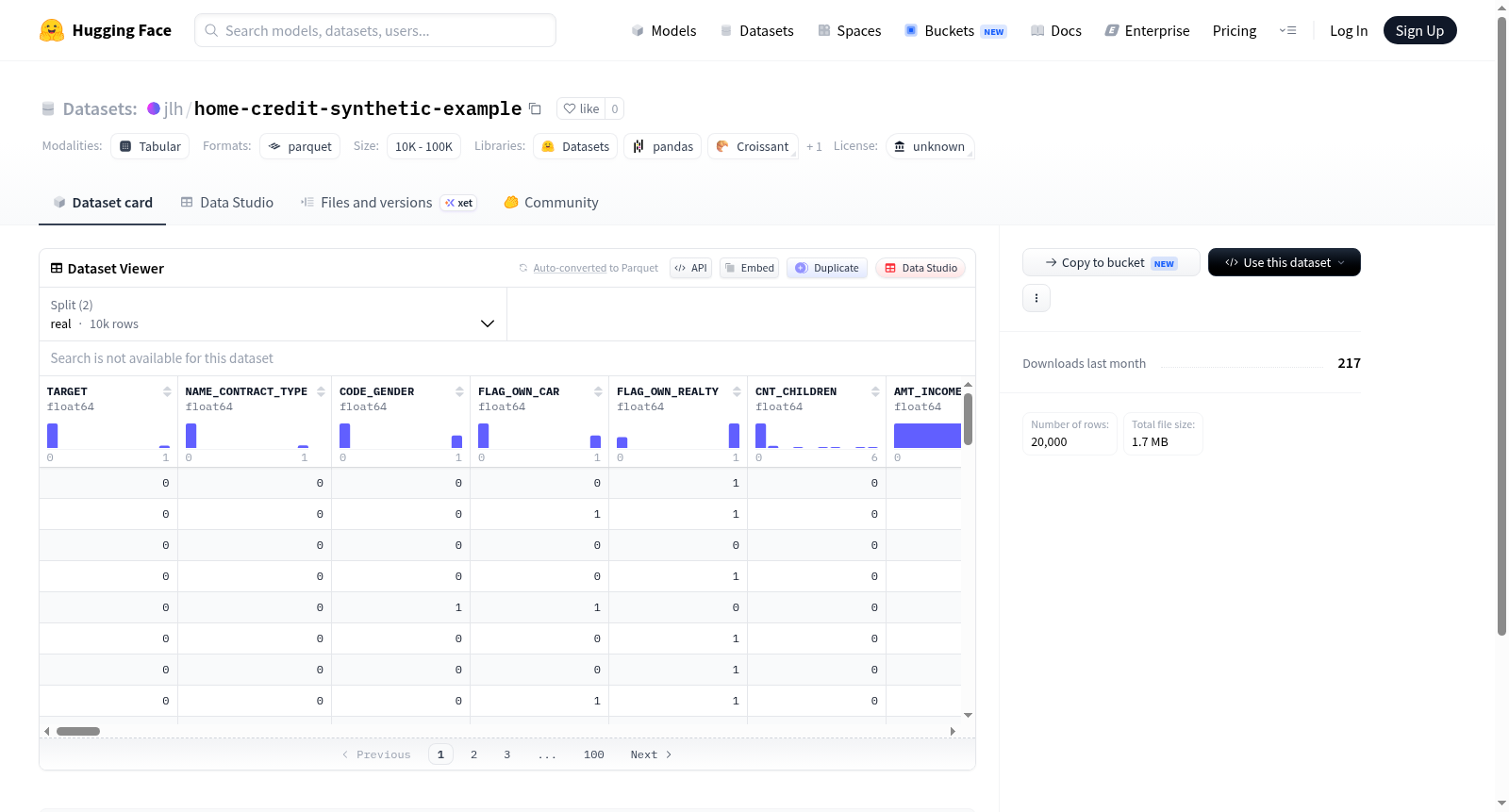
Task: Go to page 2 of rows
Action: [473, 754]
